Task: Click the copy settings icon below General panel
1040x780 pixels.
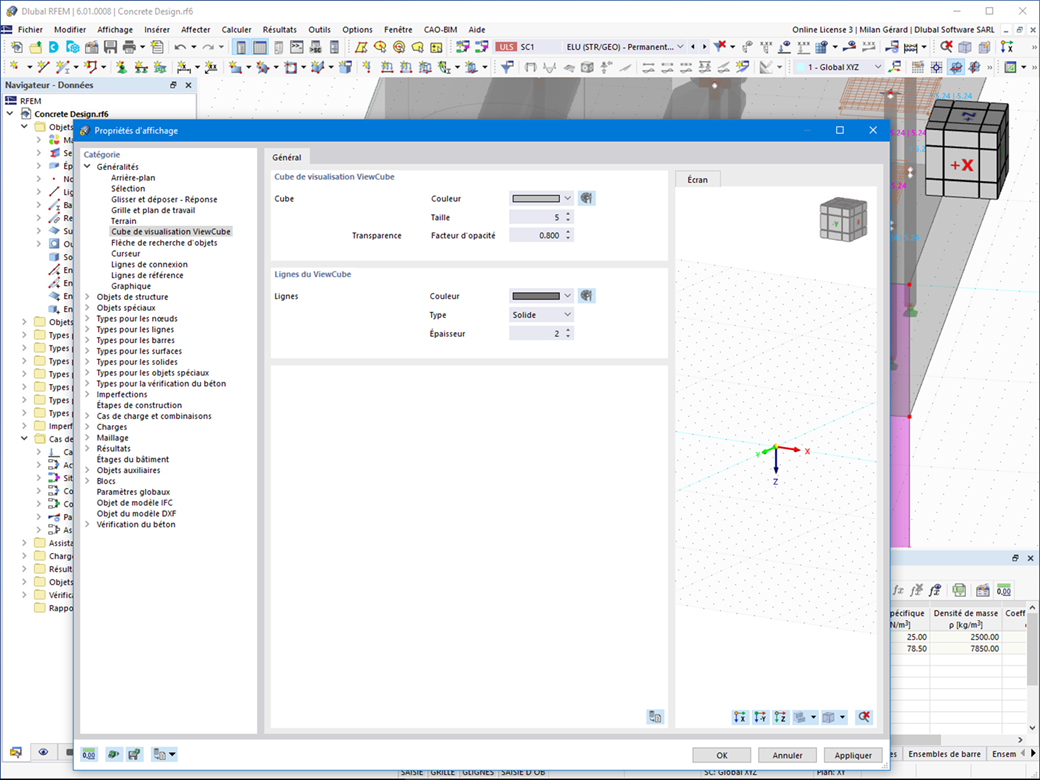Action: click(655, 717)
